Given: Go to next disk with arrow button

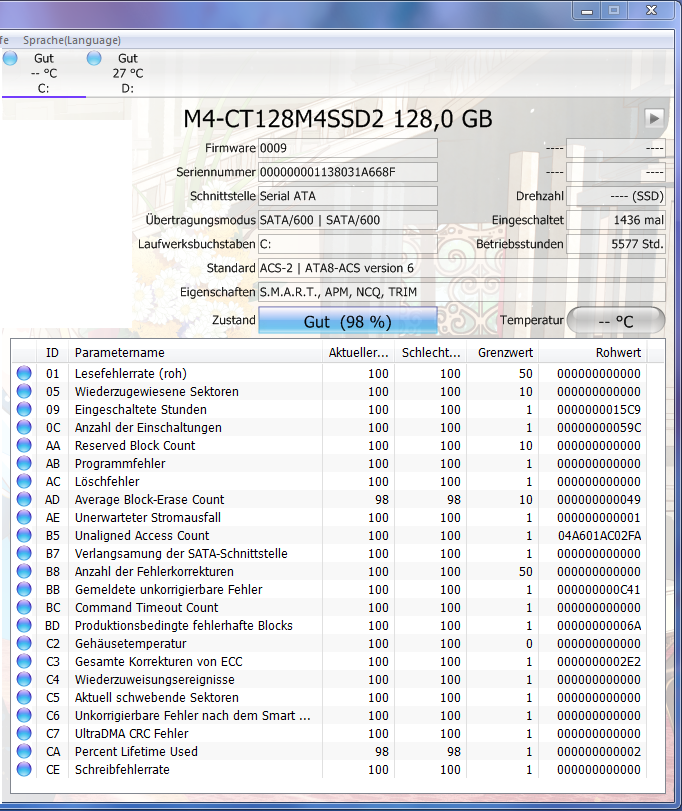Looking at the screenshot, I should point(654,118).
